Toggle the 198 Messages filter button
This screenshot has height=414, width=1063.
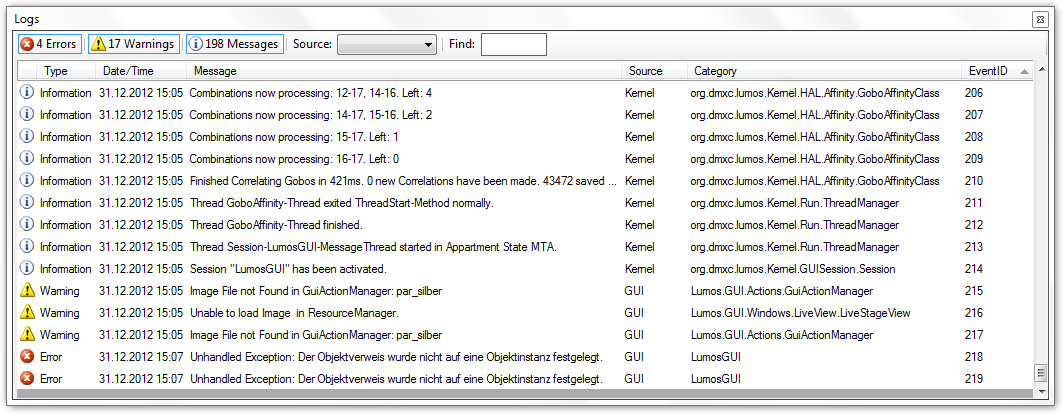pyautogui.click(x=234, y=44)
